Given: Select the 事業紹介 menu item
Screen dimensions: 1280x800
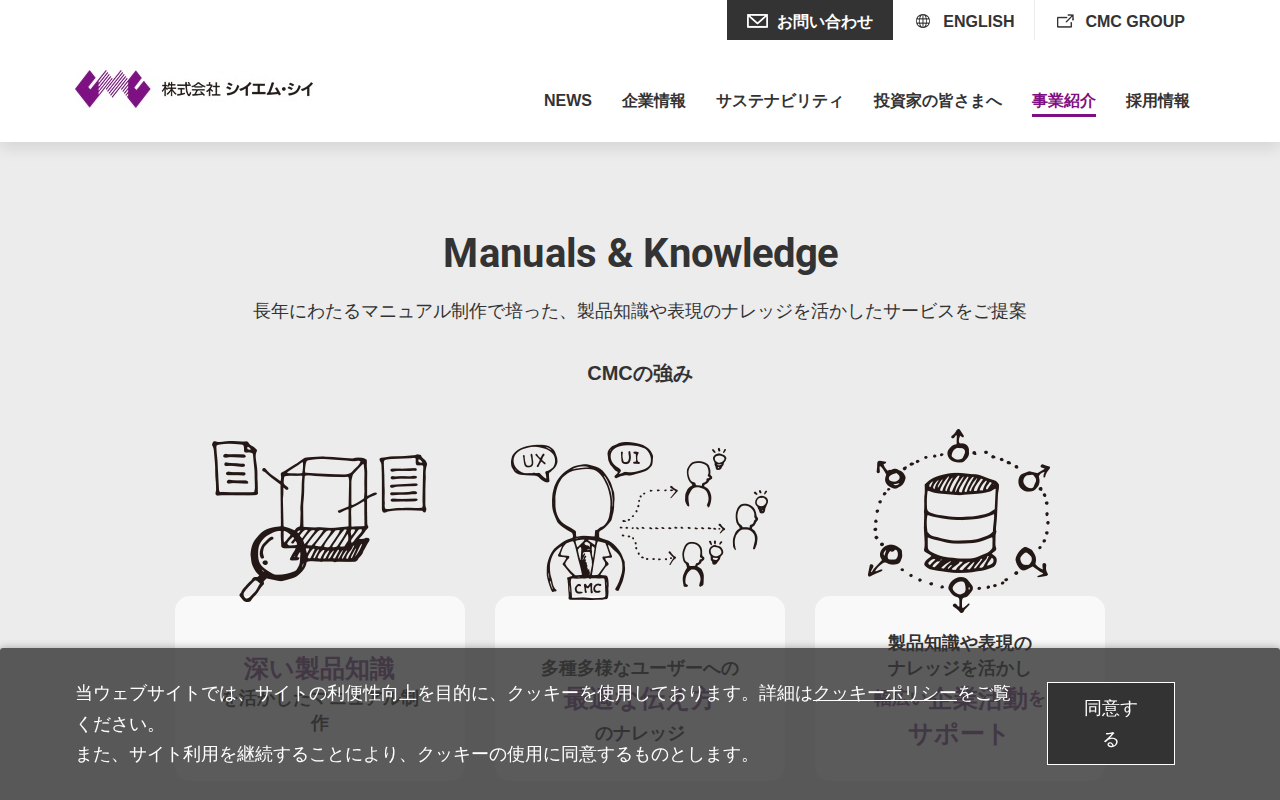Looking at the screenshot, I should [1064, 101].
